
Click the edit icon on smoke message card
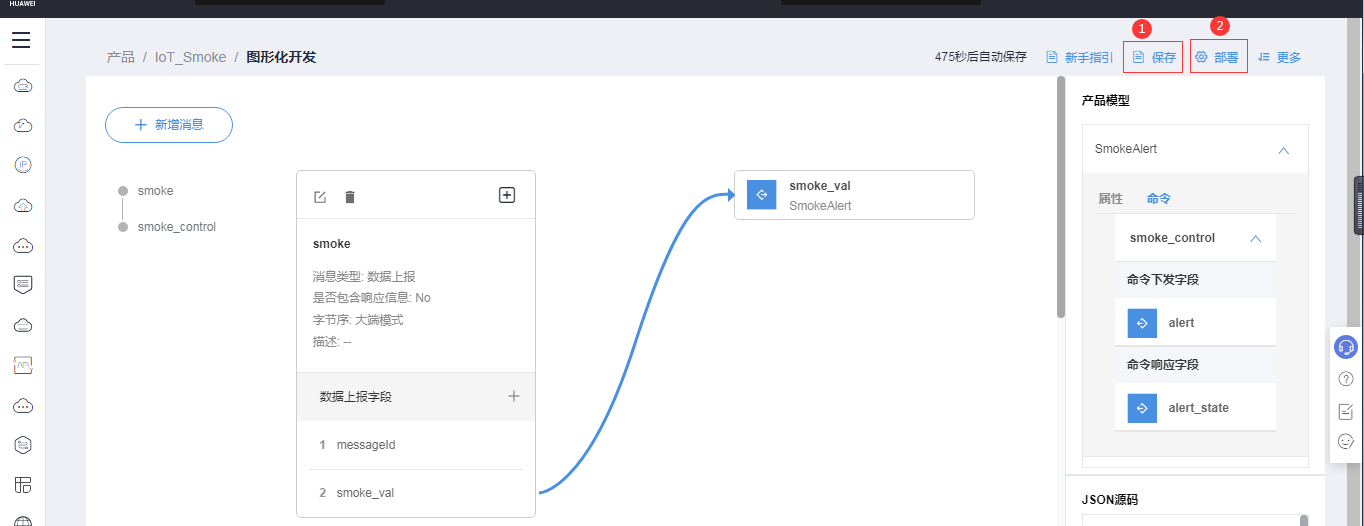[x=320, y=197]
